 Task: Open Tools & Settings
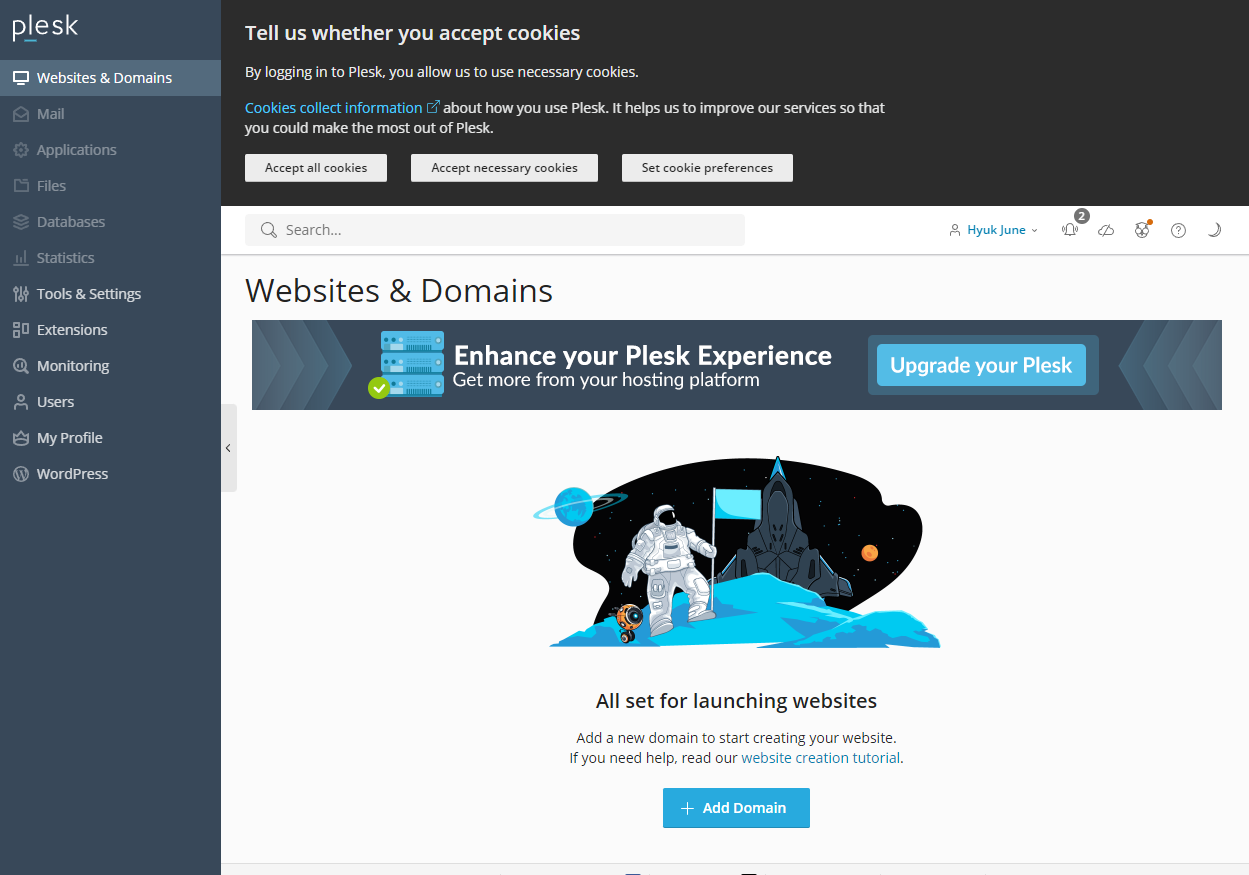click(110, 294)
